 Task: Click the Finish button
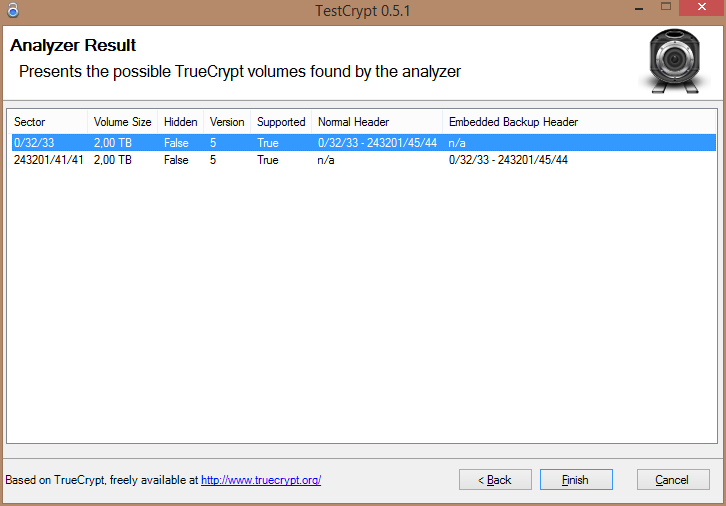point(576,480)
